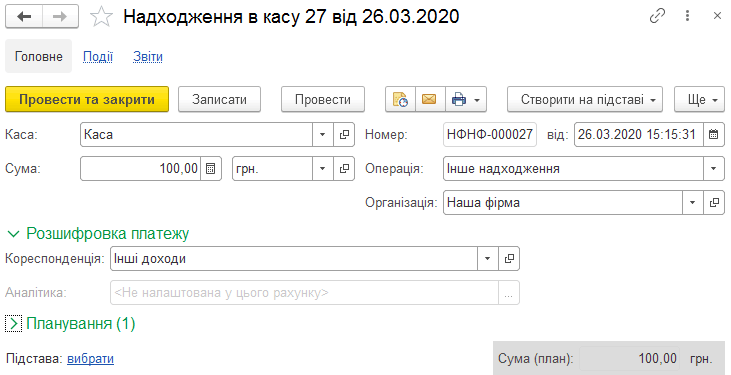Open the calculator for Сума

[211, 168]
